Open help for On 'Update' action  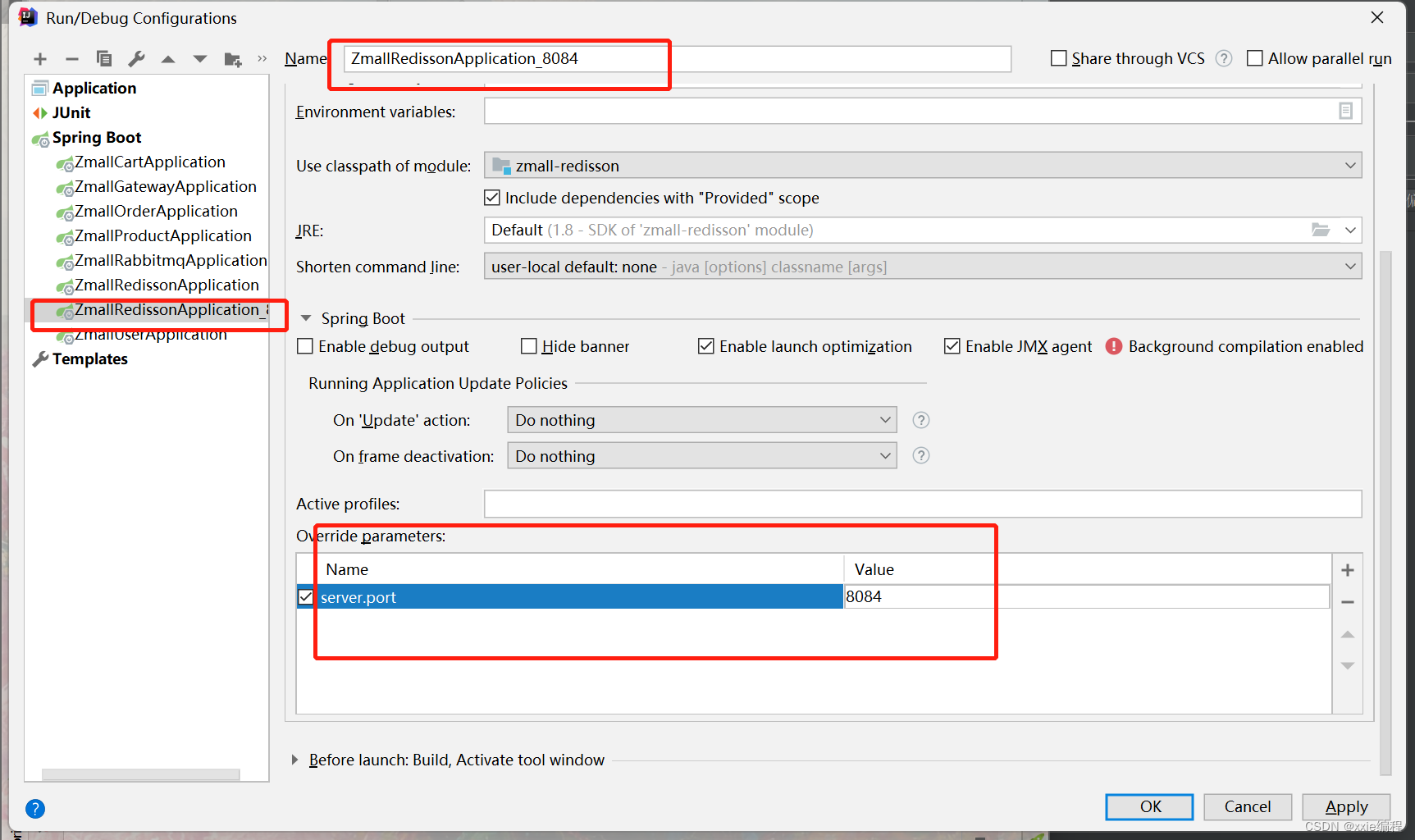[x=921, y=420]
